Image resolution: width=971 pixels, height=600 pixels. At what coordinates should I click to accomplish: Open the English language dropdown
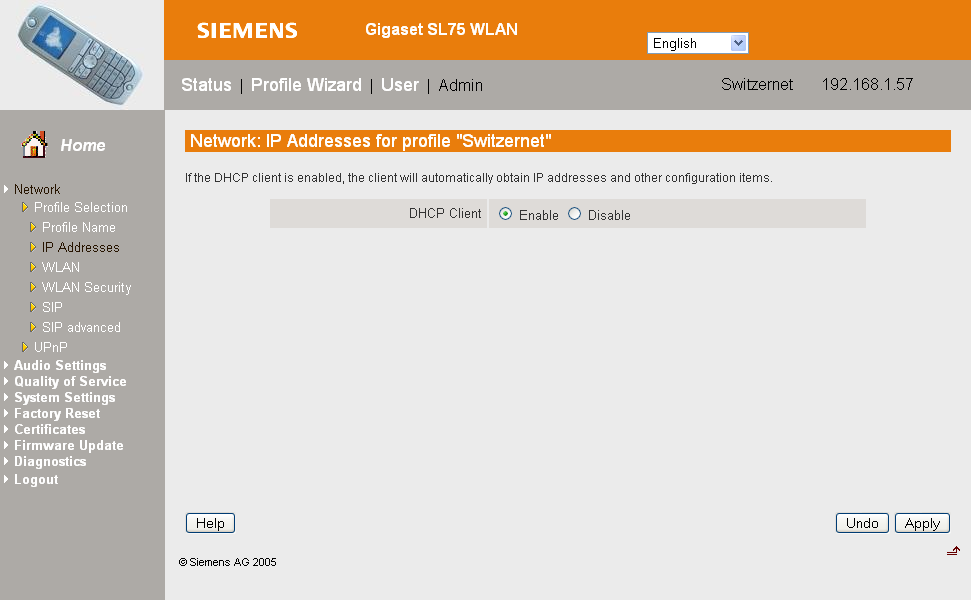698,43
